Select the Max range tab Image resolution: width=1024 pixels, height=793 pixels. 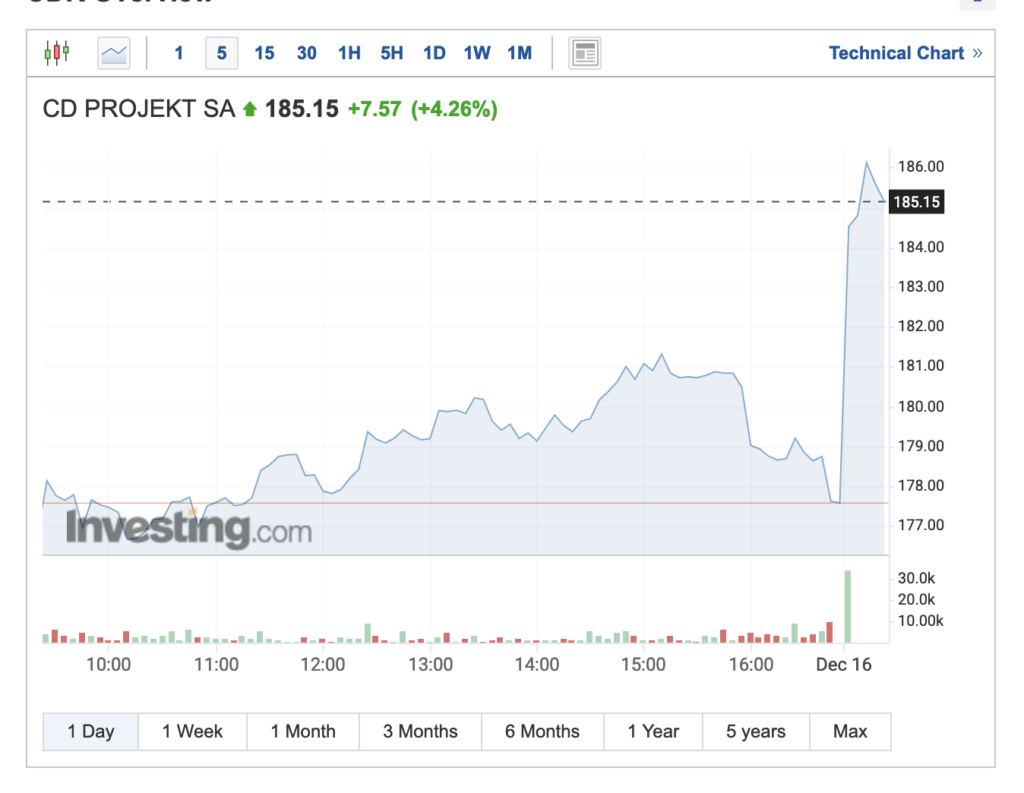[850, 732]
